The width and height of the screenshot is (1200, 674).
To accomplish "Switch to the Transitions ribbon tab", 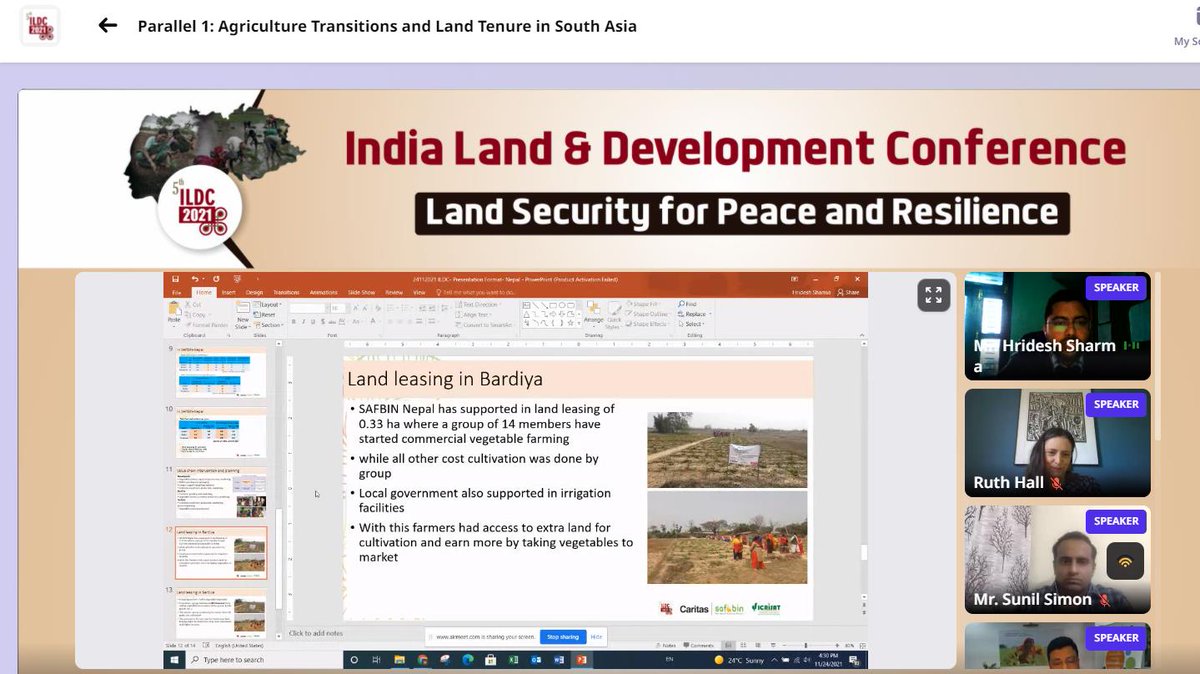I will click(x=286, y=292).
